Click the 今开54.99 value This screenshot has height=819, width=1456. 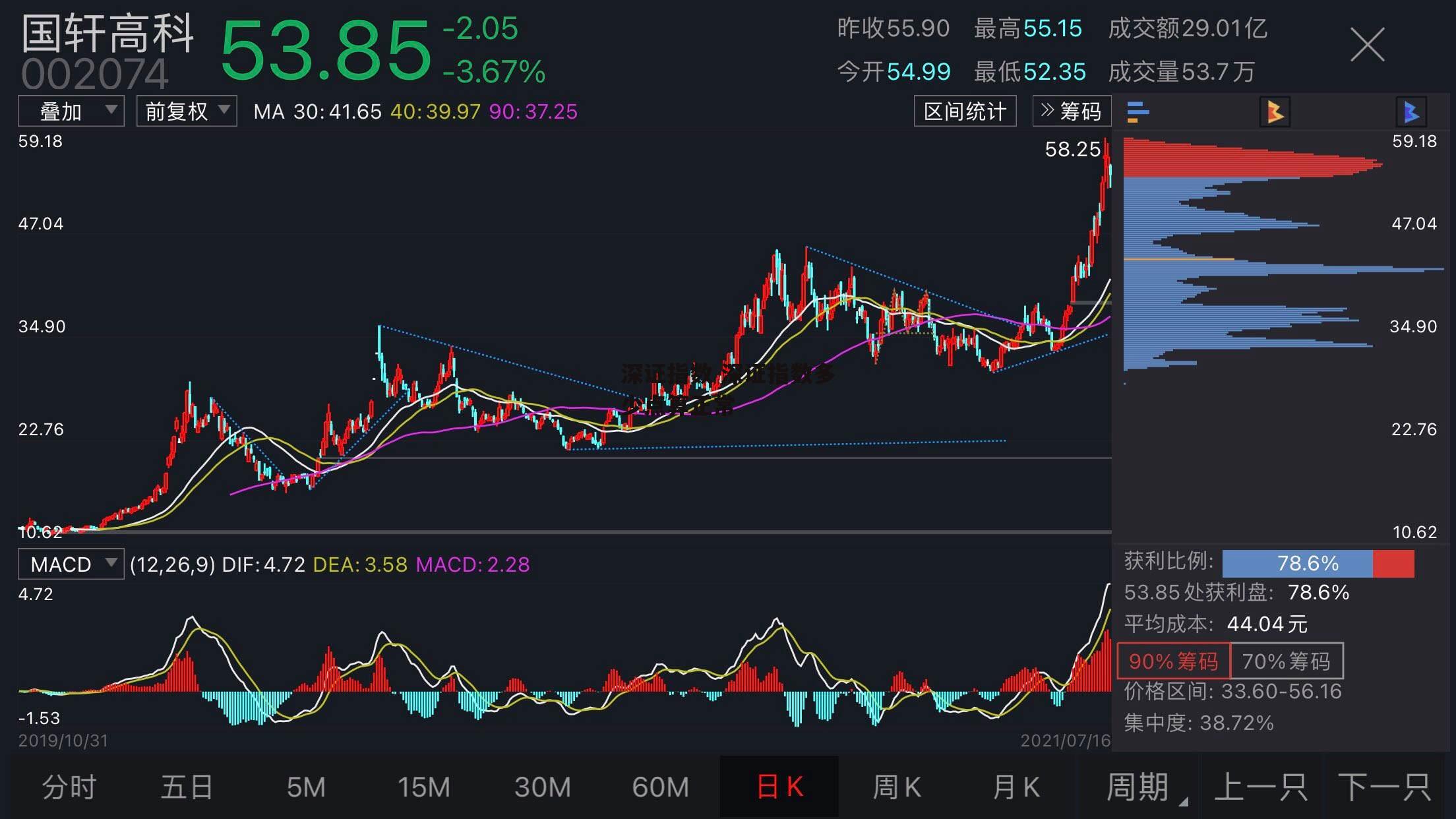click(x=894, y=71)
